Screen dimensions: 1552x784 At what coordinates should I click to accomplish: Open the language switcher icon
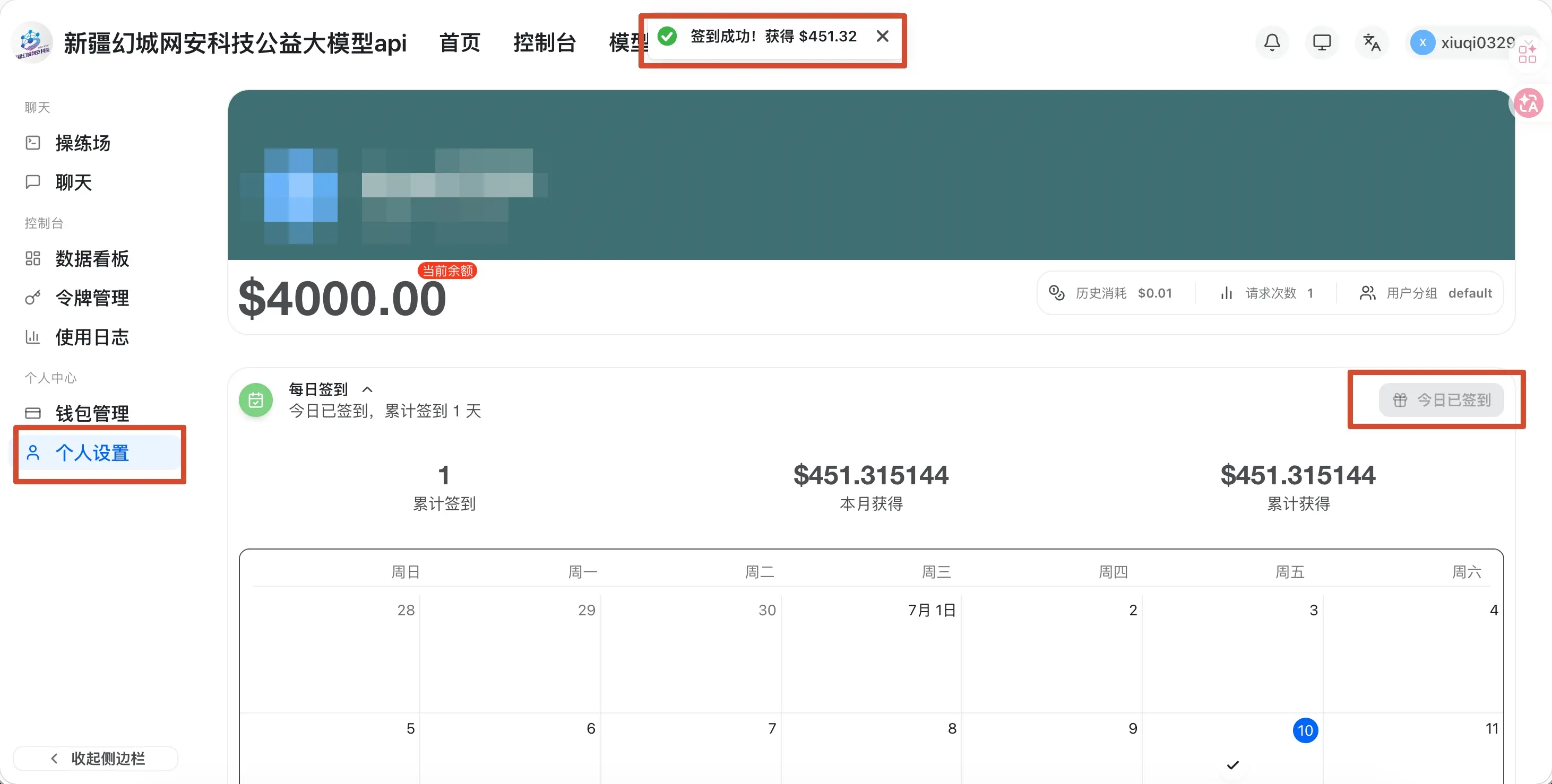(1372, 42)
